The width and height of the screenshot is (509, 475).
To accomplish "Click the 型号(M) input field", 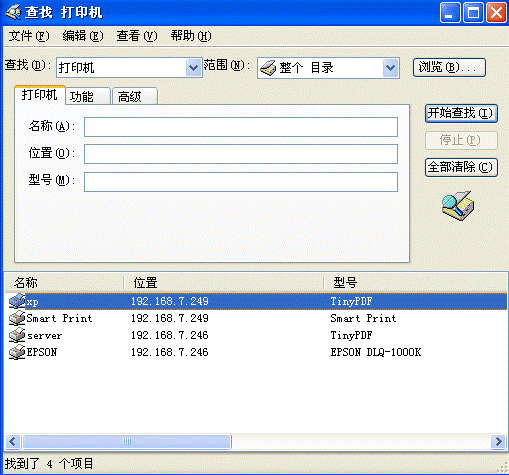I will pos(241,182).
